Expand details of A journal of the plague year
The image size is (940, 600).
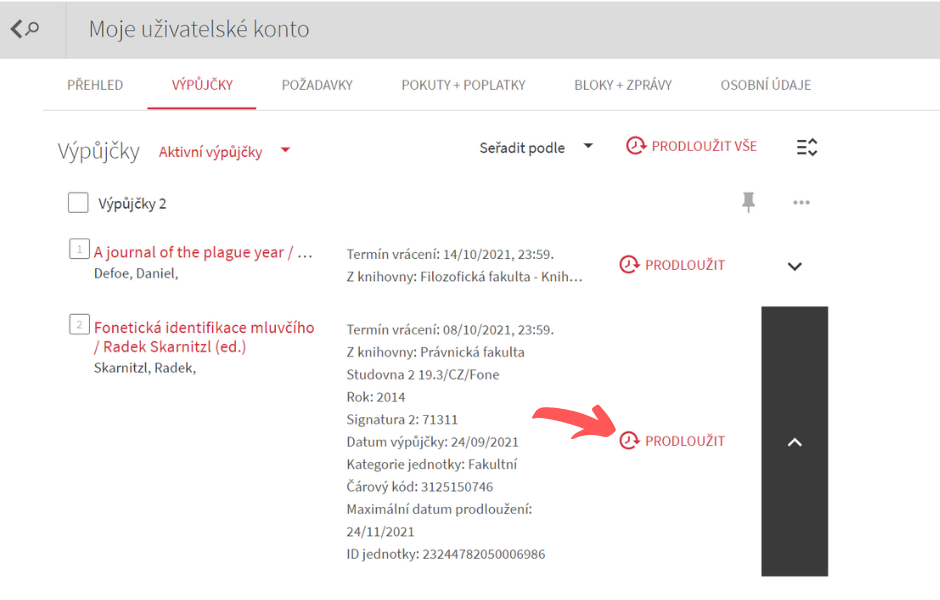[x=794, y=266]
